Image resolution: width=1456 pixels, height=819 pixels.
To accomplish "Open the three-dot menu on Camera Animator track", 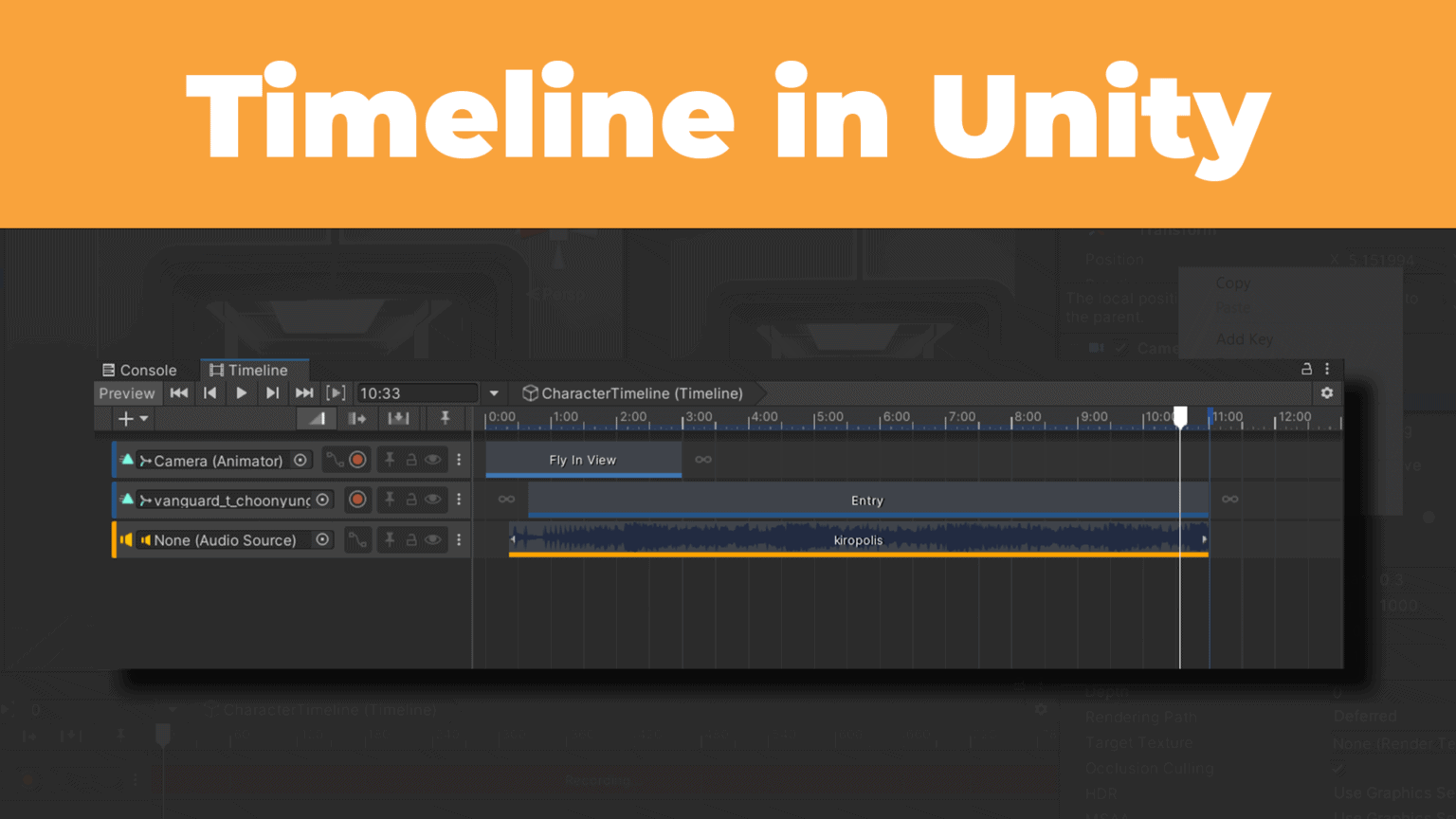I will coord(459,460).
